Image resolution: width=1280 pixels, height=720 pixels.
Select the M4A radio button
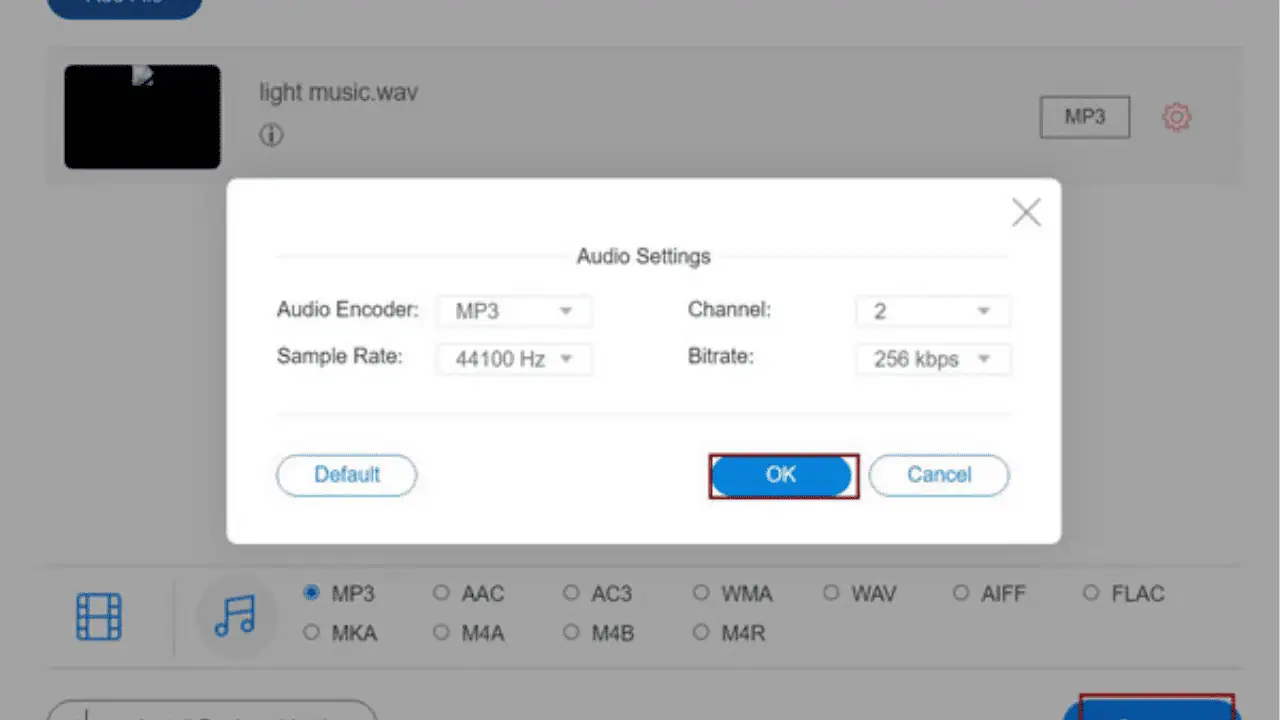pyautogui.click(x=441, y=633)
